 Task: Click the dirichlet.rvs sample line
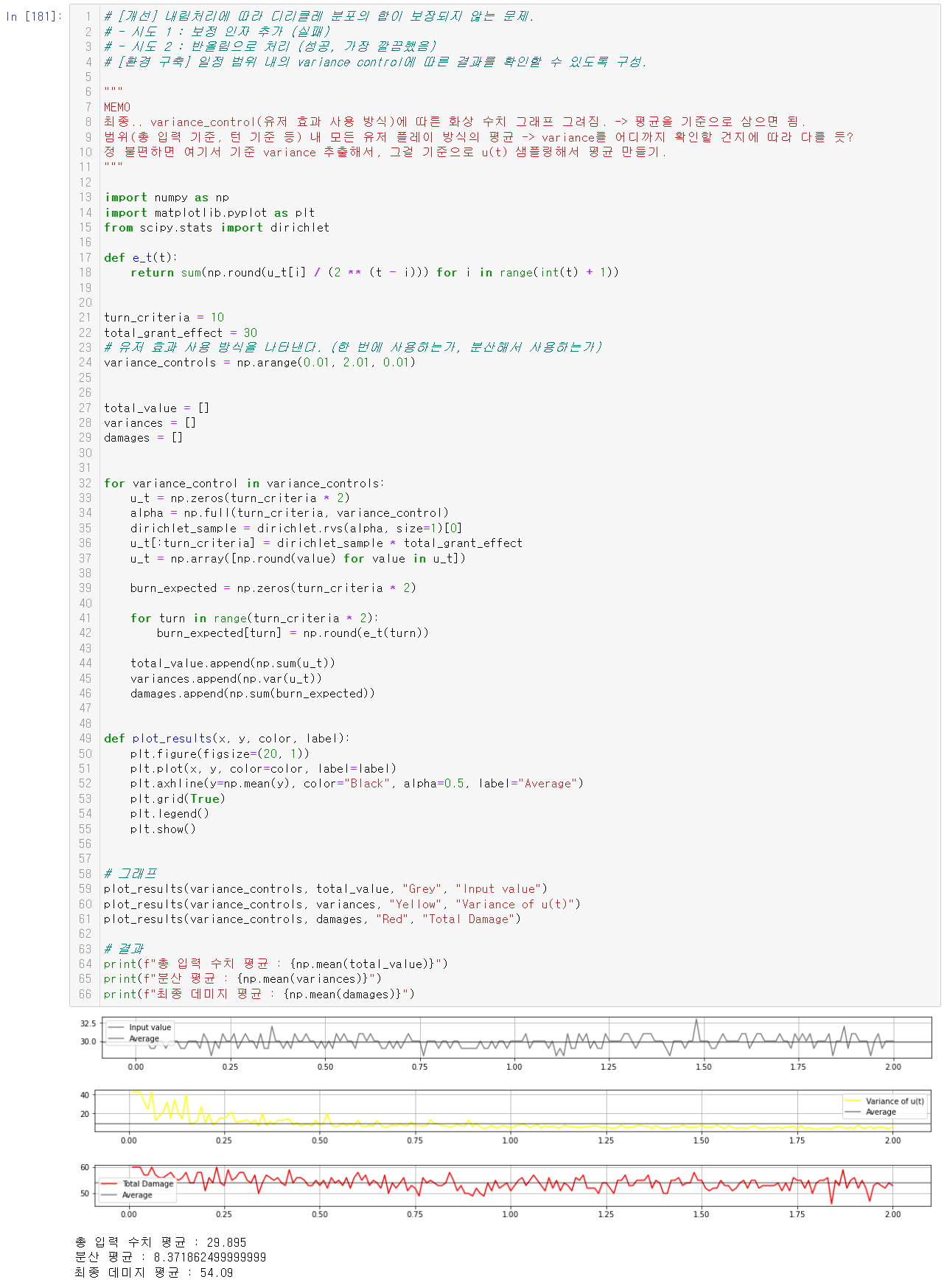(x=296, y=529)
